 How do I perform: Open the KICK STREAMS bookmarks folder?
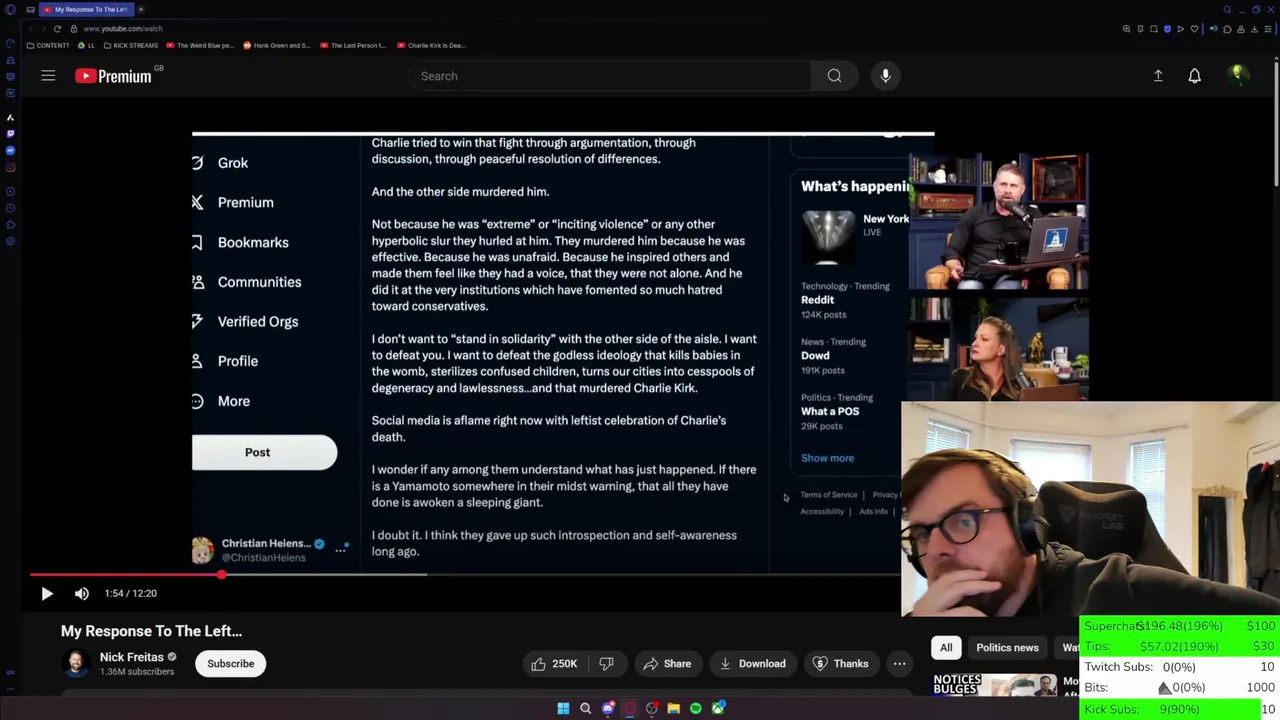[x=130, y=45]
